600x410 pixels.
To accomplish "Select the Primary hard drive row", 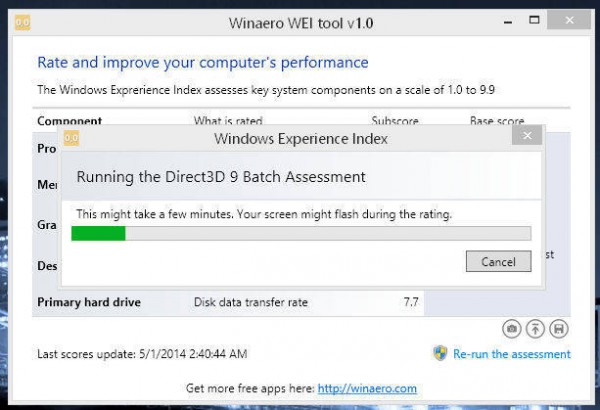I will (x=228, y=302).
